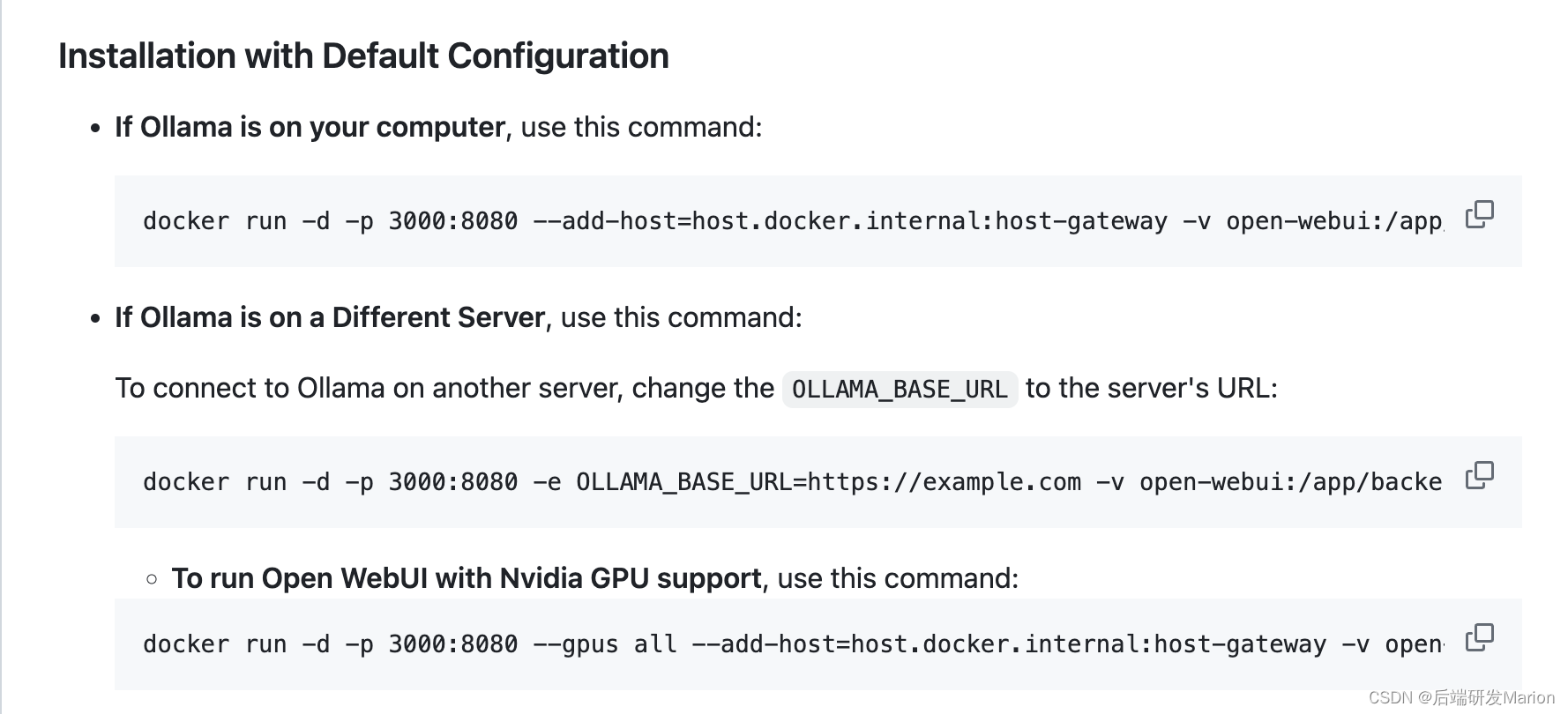
Task: Click the To connect to Ollama sentence
Action: (444, 388)
